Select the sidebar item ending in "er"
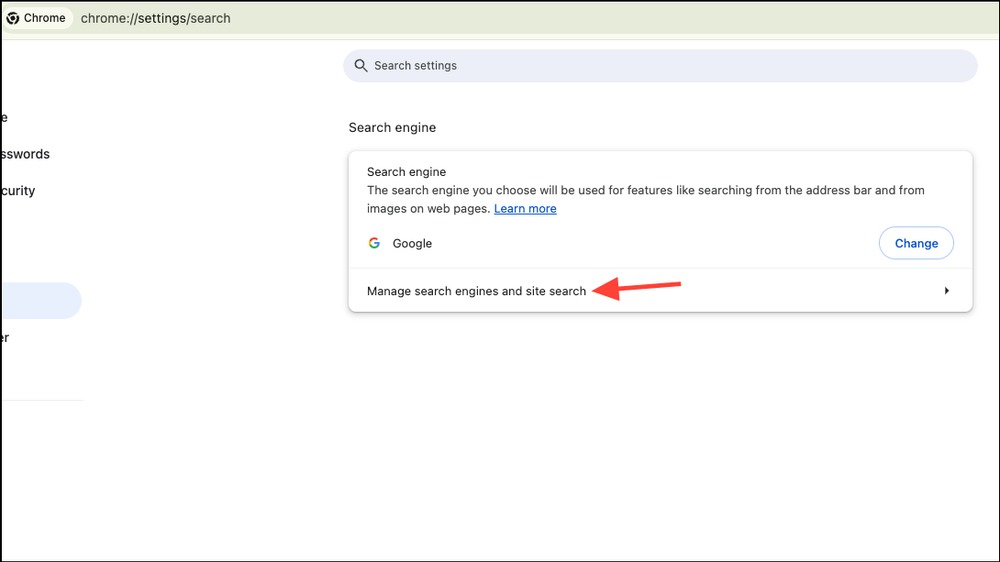The width and height of the screenshot is (1000, 562). (x=4, y=338)
